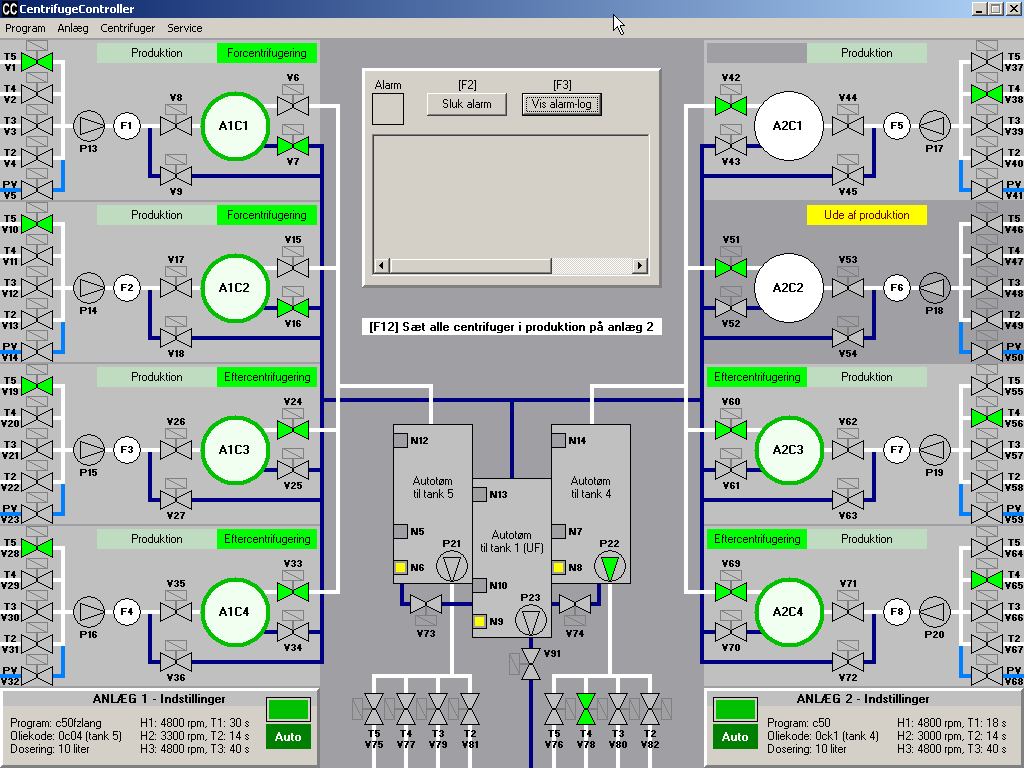Click Produktion label above A2C1
The width and height of the screenshot is (1024, 768).
(x=867, y=53)
